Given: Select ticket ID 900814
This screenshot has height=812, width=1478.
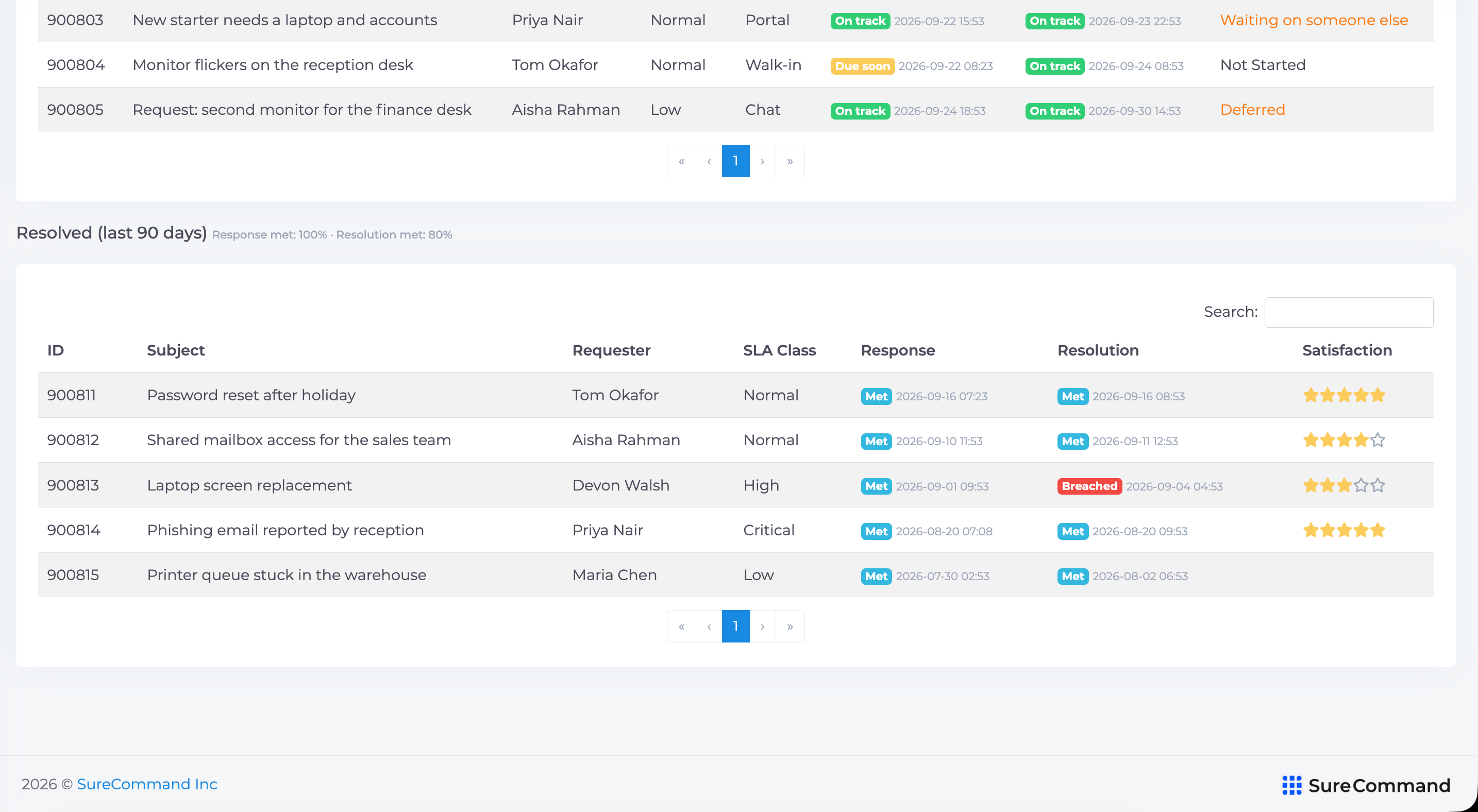Looking at the screenshot, I should [74, 530].
